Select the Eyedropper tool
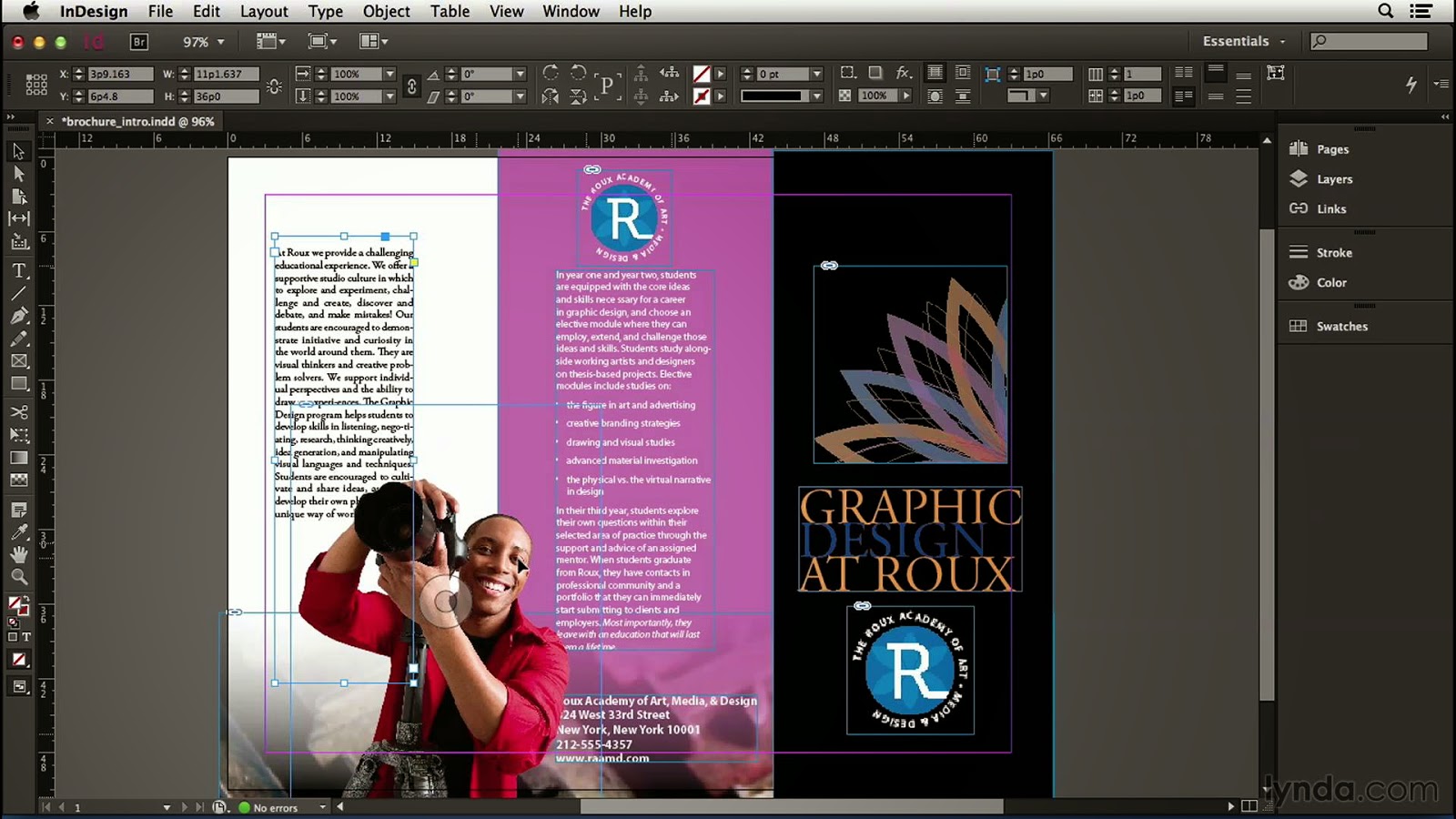1456x819 pixels. click(x=19, y=531)
